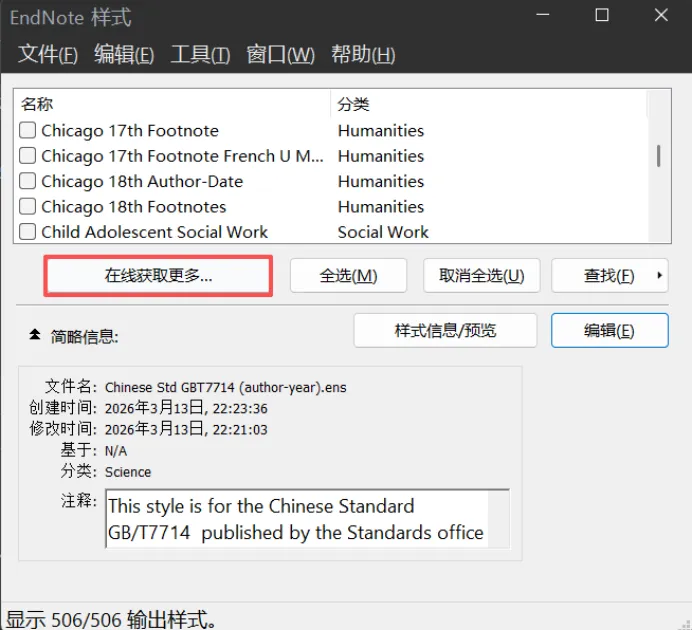This screenshot has height=631, width=692.
Task: Click the Science category value
Action: click(128, 472)
